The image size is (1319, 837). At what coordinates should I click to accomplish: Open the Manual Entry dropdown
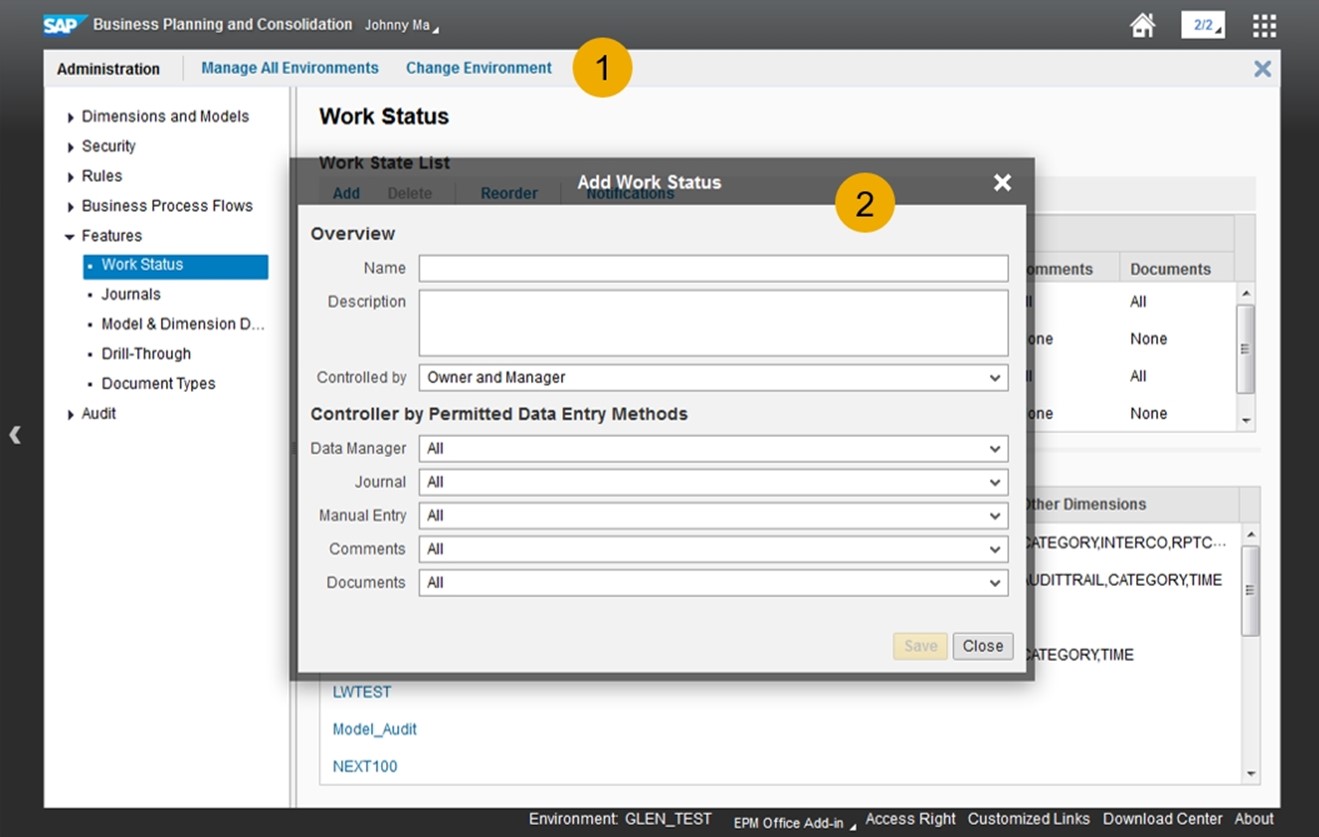tap(713, 516)
